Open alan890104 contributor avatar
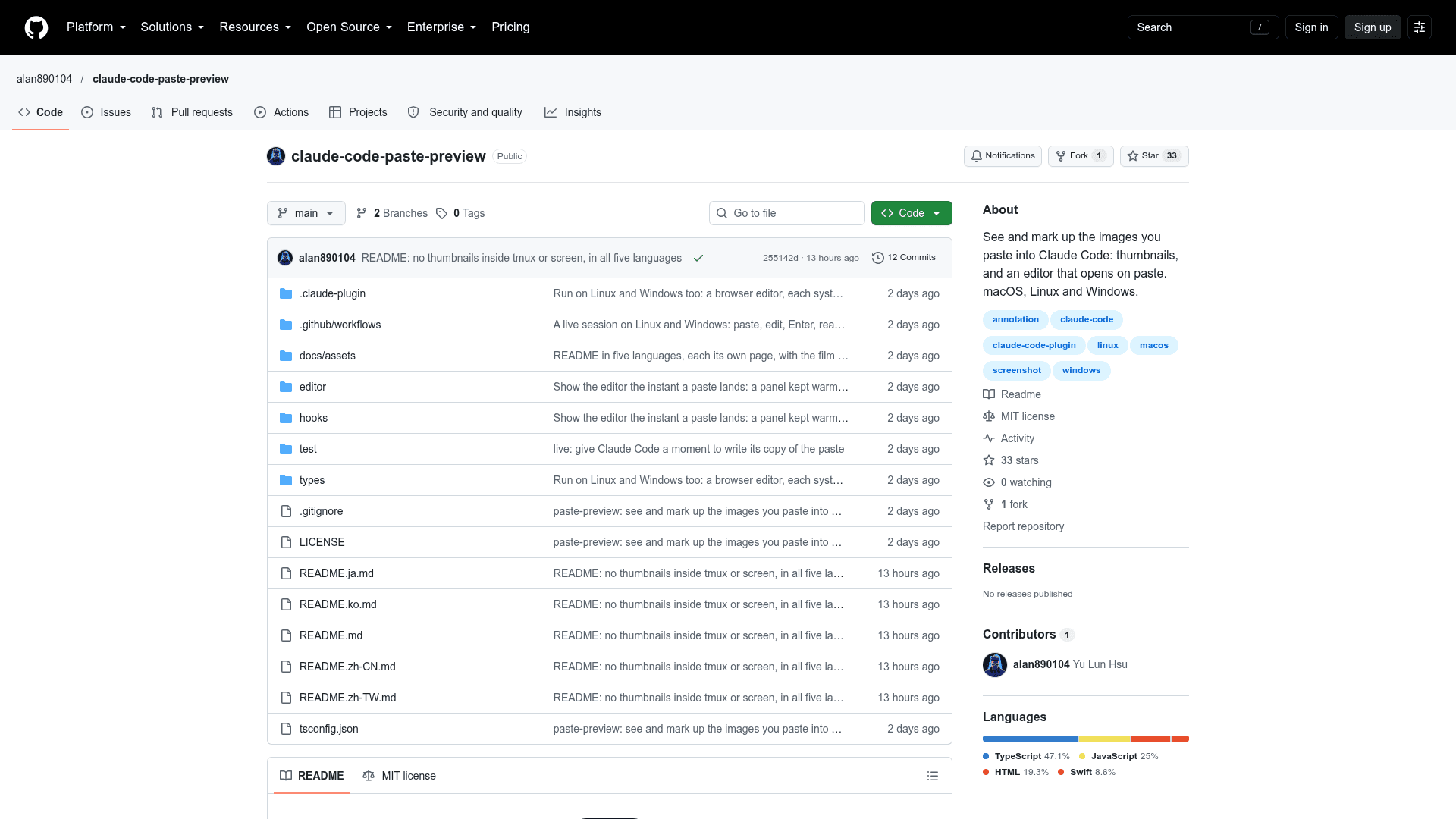Screen dimensions: 1456x819 tap(995, 665)
